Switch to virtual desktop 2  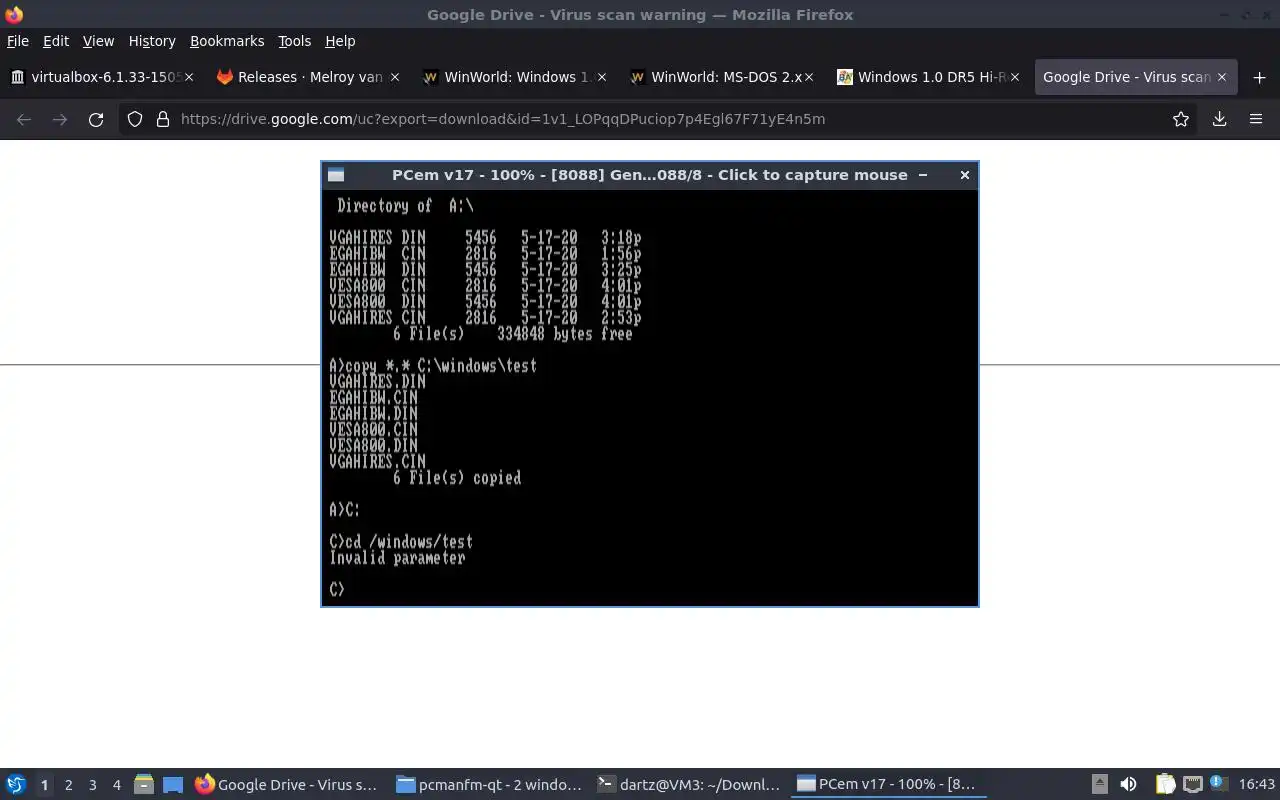pos(69,785)
